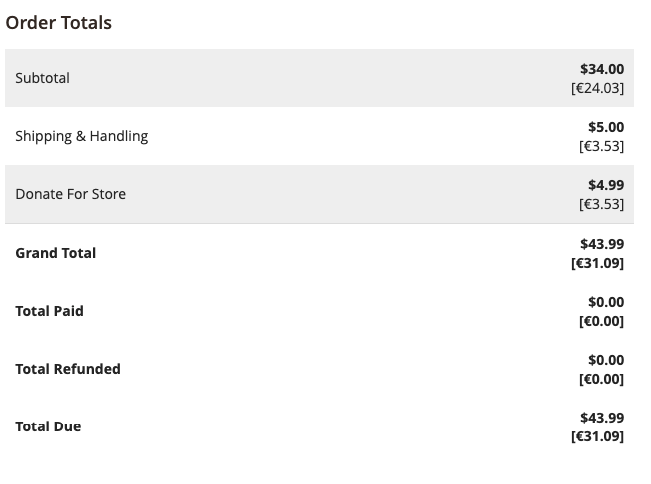
Task: Click the Grand Total $43.99 amount
Action: (x=602, y=244)
